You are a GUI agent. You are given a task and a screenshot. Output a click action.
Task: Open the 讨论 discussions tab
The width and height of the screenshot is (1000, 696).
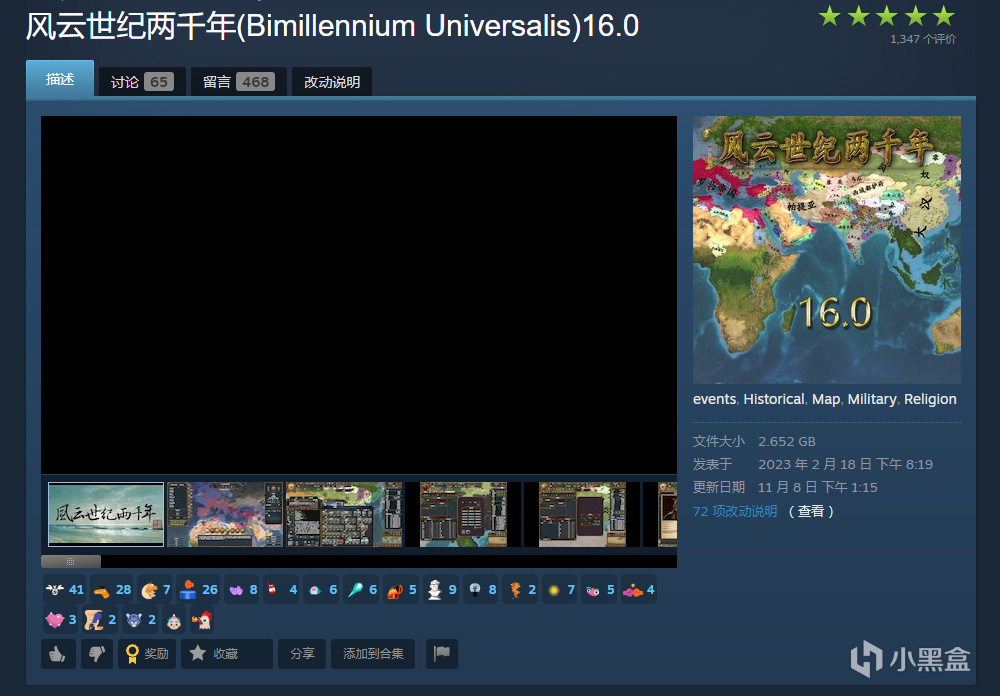pyautogui.click(x=142, y=82)
